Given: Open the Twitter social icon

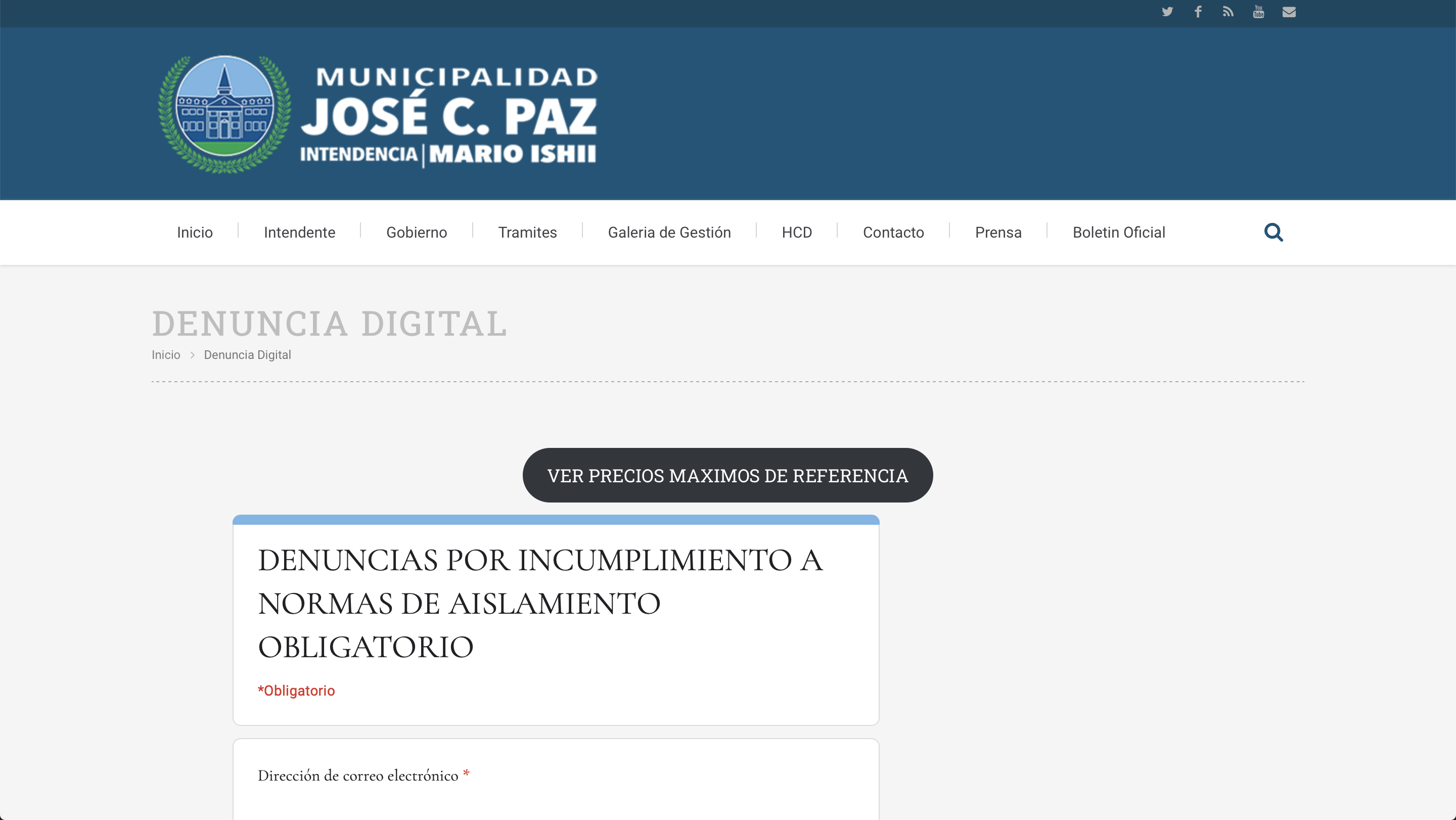Looking at the screenshot, I should coord(1167,12).
